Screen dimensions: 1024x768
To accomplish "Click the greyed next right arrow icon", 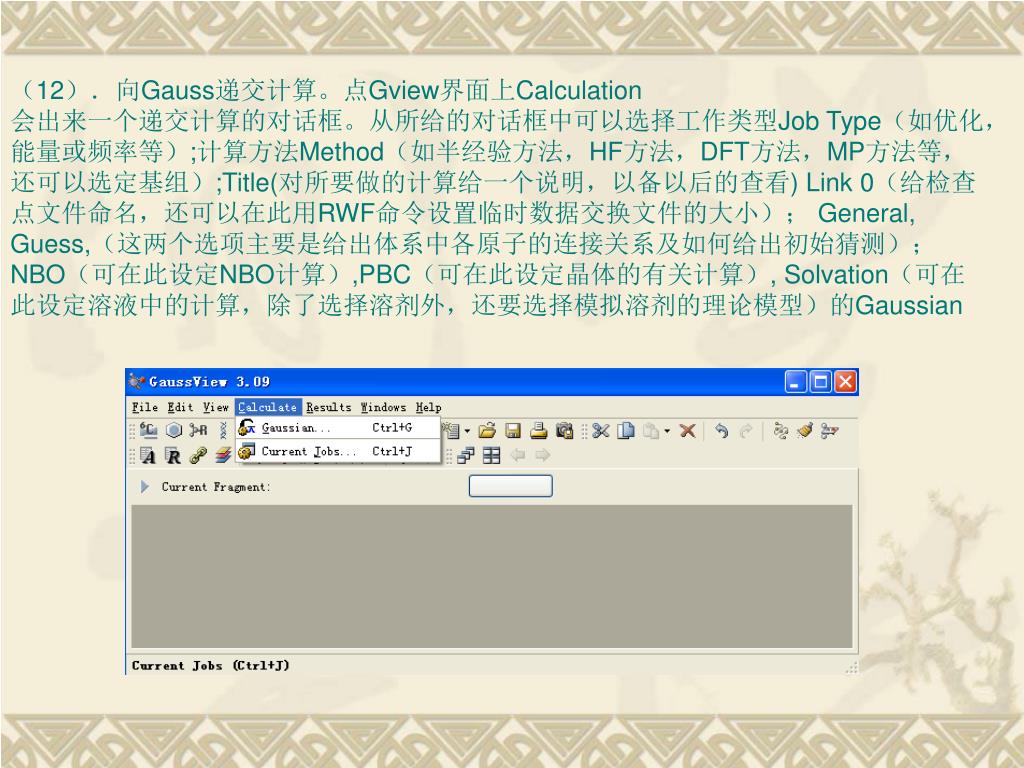I will tap(542, 455).
